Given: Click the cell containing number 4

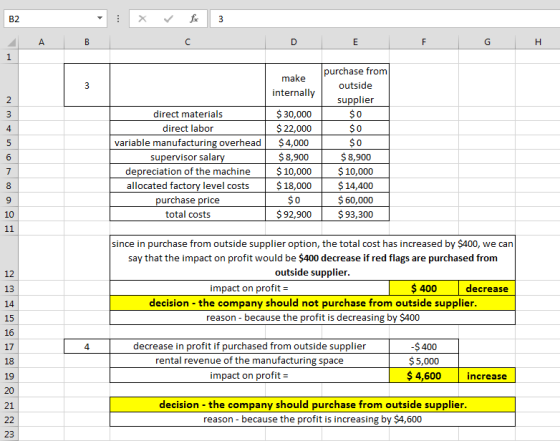Looking at the screenshot, I should tap(87, 346).
